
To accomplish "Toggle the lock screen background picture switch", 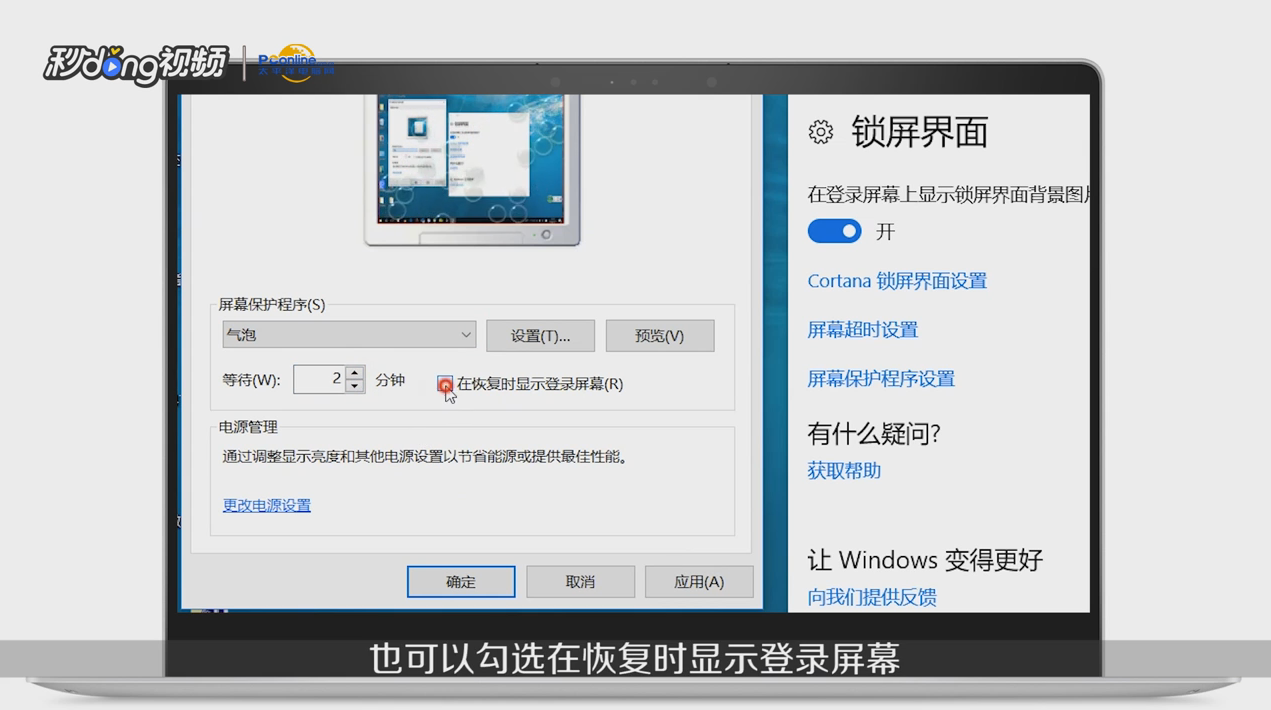I will (x=834, y=231).
